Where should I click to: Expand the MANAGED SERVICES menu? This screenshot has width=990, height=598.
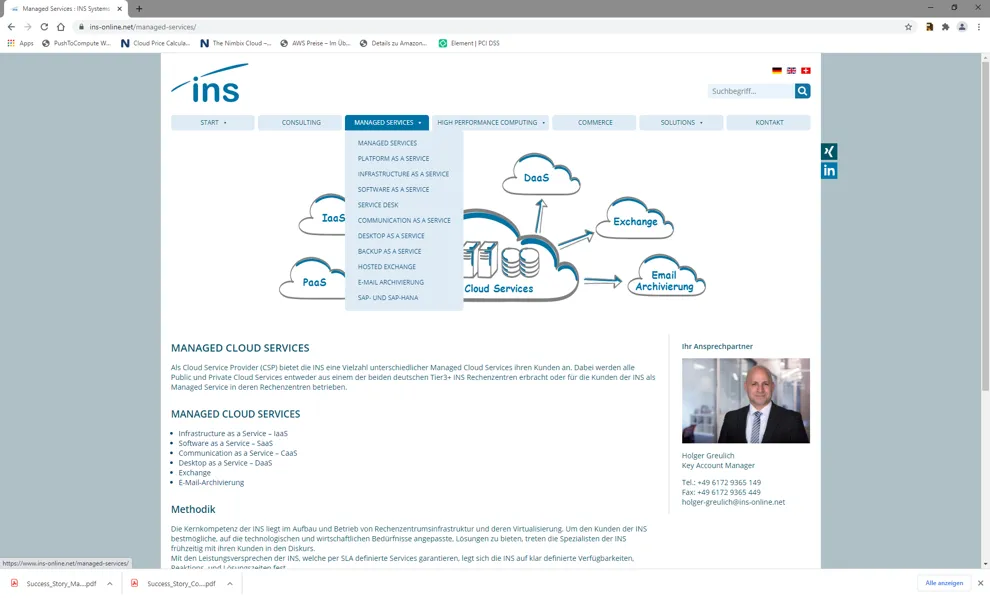(x=386, y=123)
